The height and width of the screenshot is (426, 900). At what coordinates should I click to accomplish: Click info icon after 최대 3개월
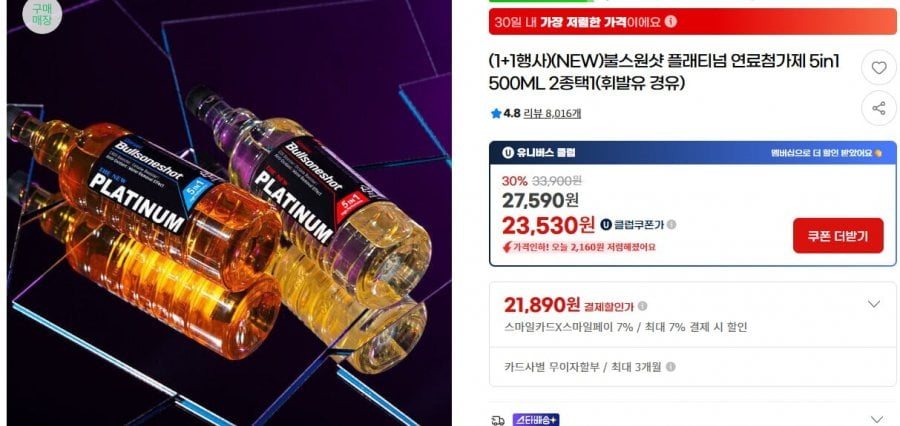(670, 366)
